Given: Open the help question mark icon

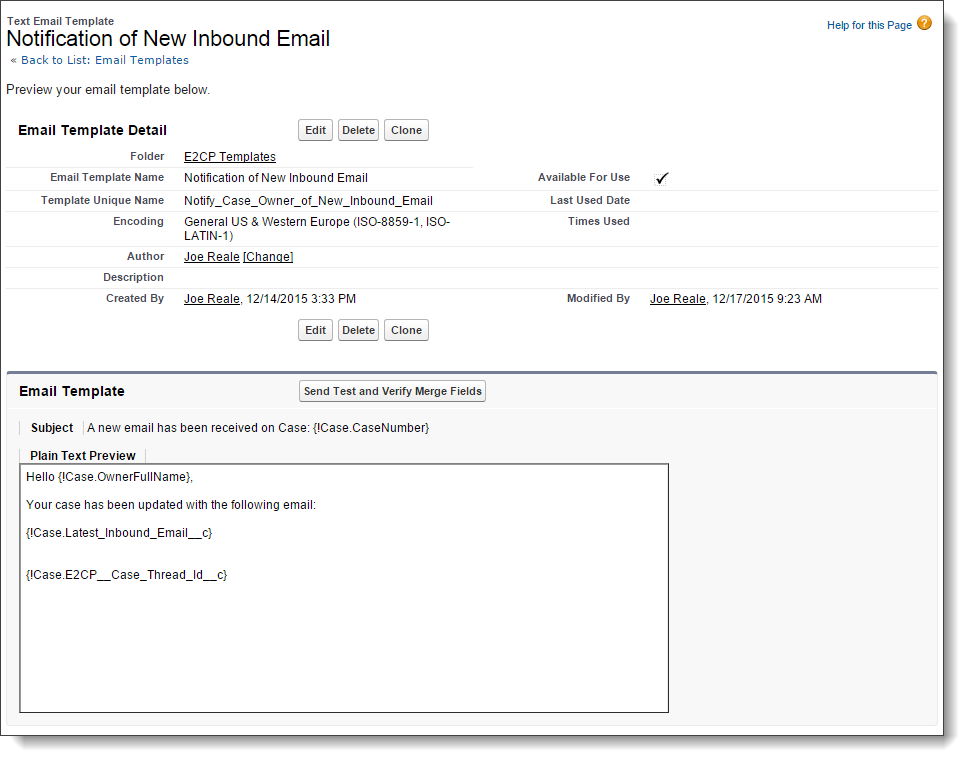Looking at the screenshot, I should (924, 23).
